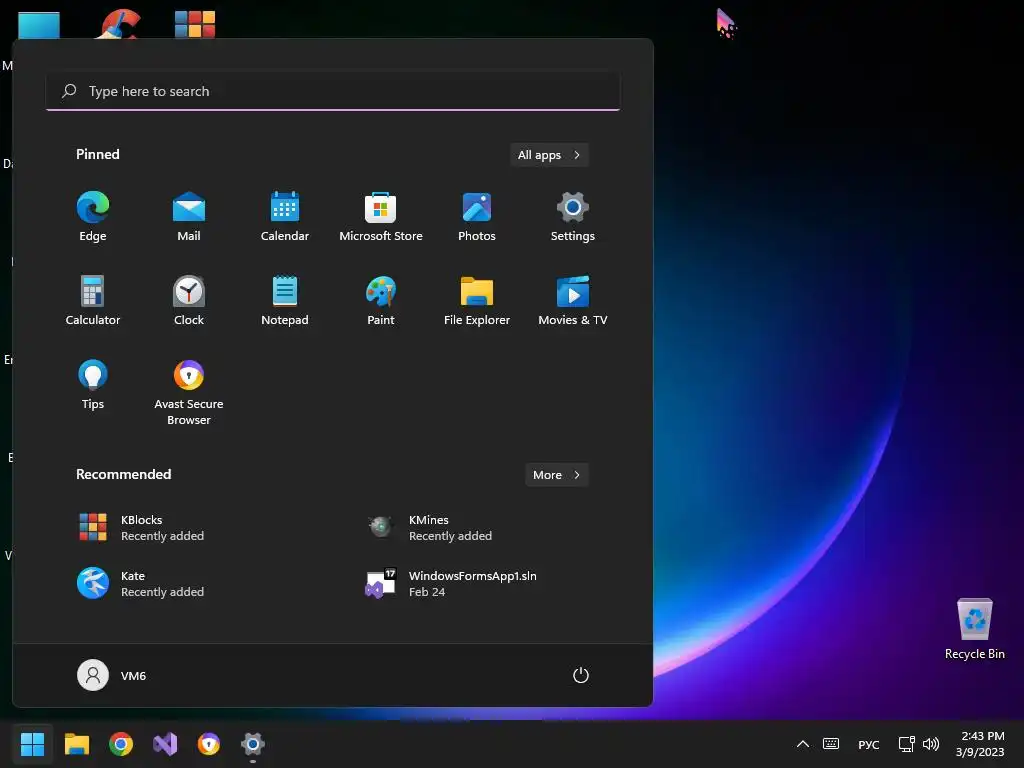
Task: Open the touch keyboard tray icon
Action: click(831, 744)
